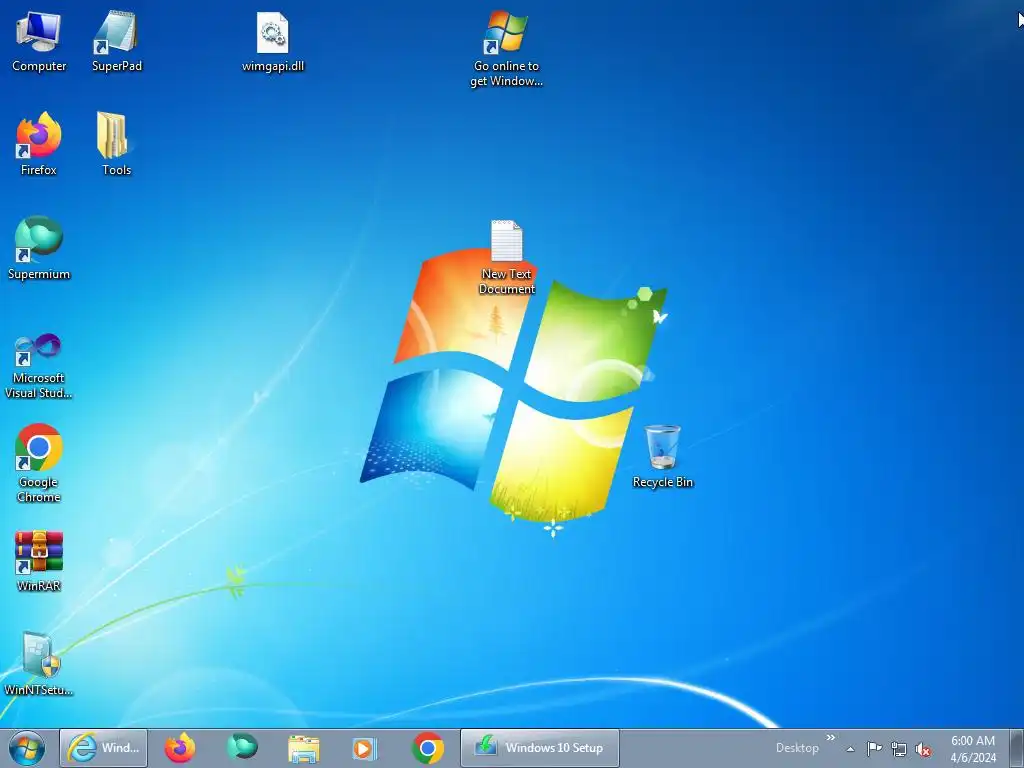Select the Supermium desktop shortcut
1024x768 pixels.
[39, 249]
